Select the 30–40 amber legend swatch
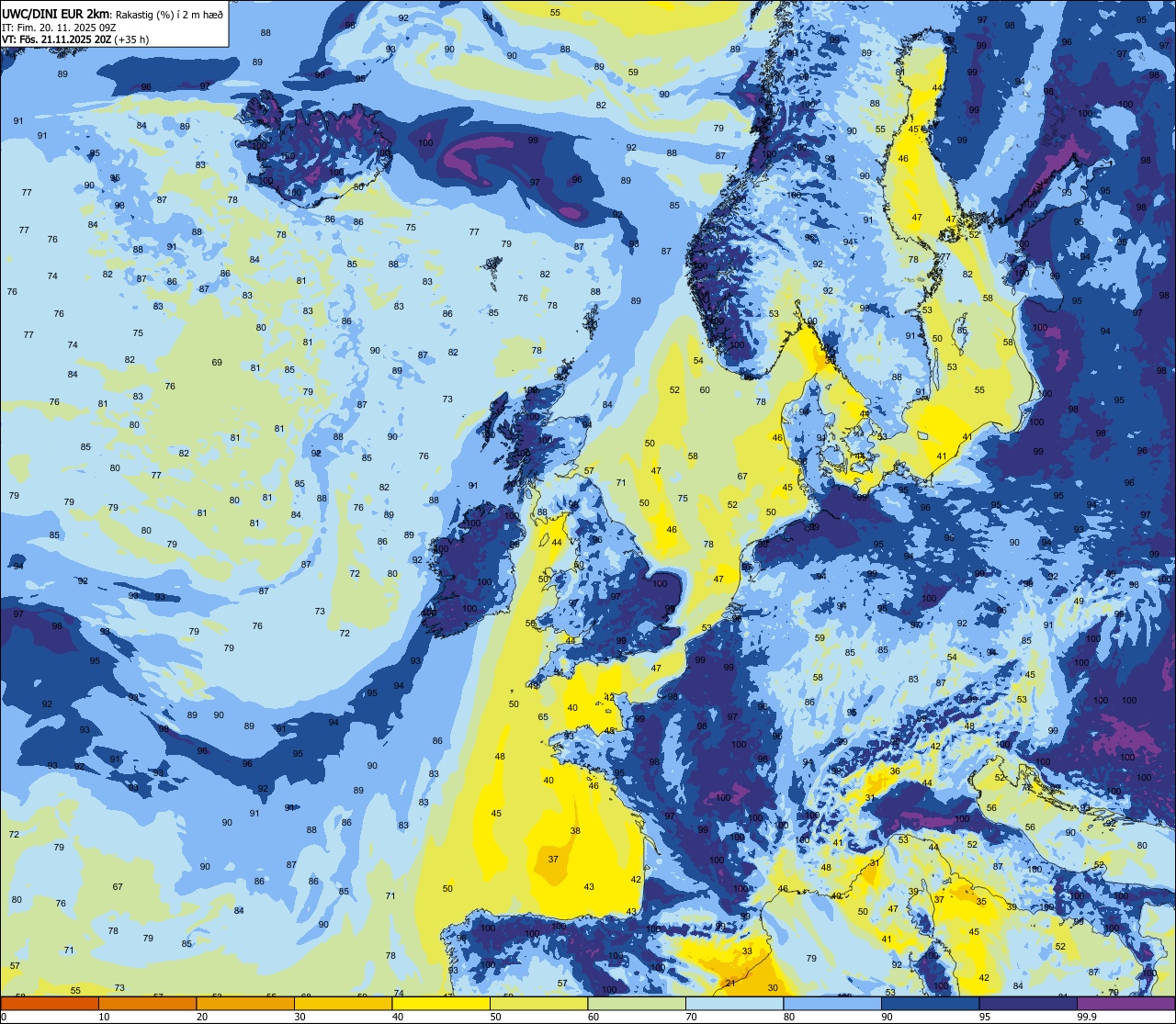This screenshot has width=1176, height=1024. pyautogui.click(x=344, y=1003)
